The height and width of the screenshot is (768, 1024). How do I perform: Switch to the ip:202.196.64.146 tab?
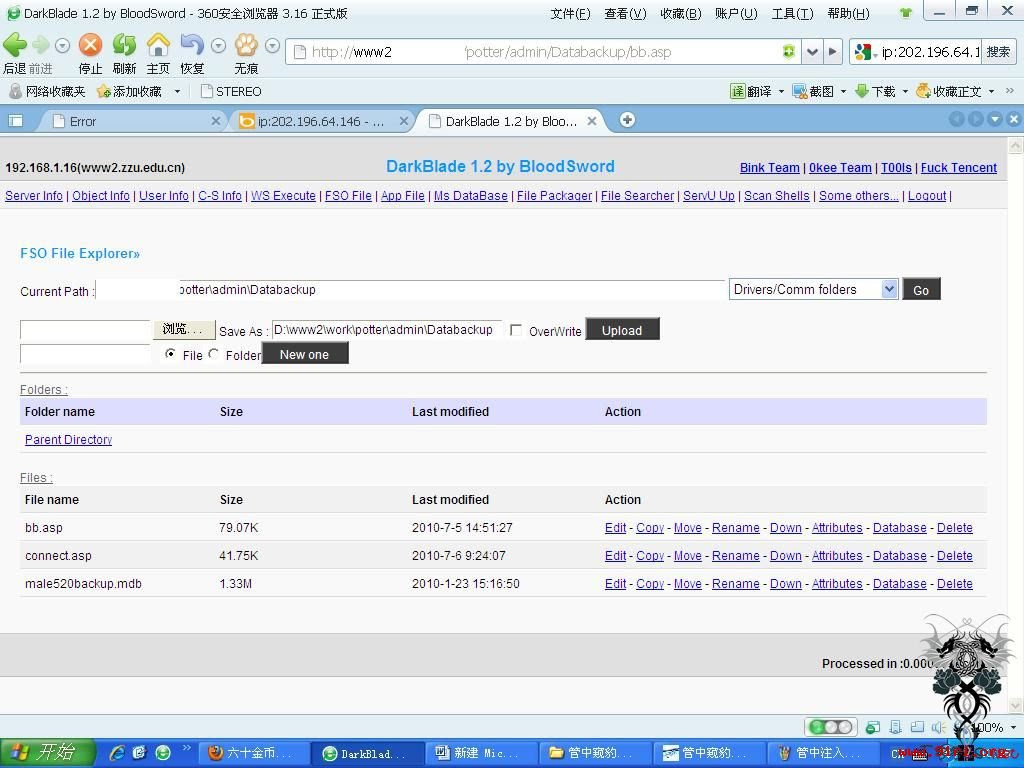coord(320,121)
